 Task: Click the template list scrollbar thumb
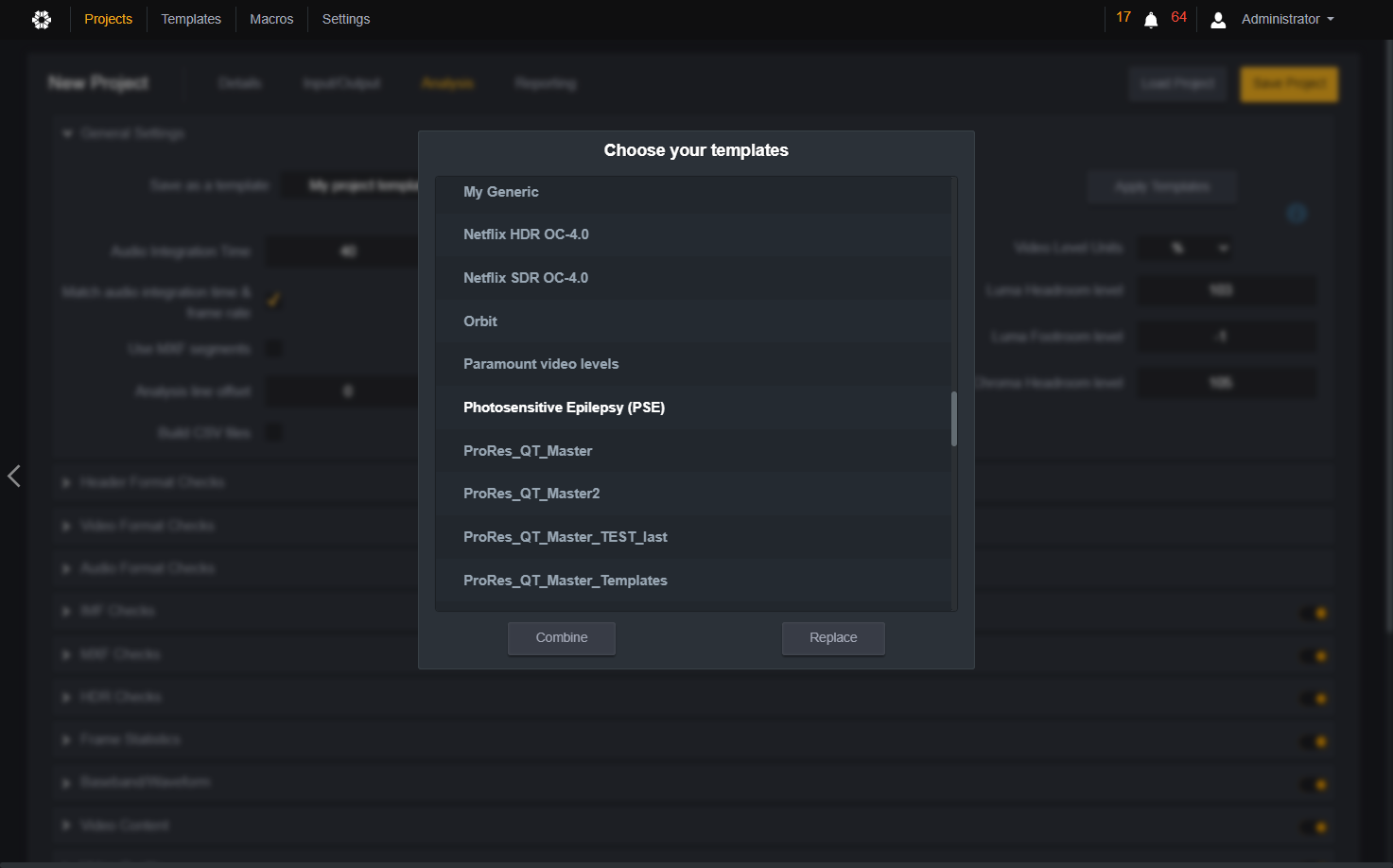pyautogui.click(x=954, y=419)
